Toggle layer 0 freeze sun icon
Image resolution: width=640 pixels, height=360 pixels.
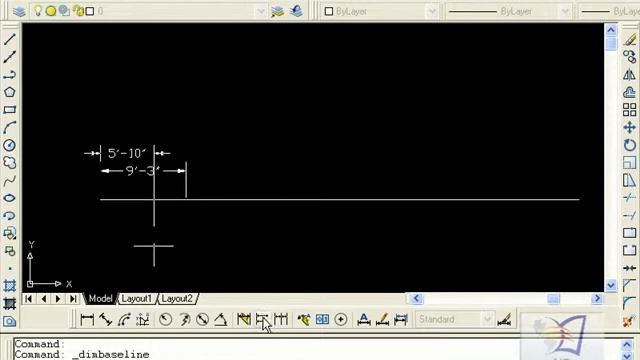51,11
